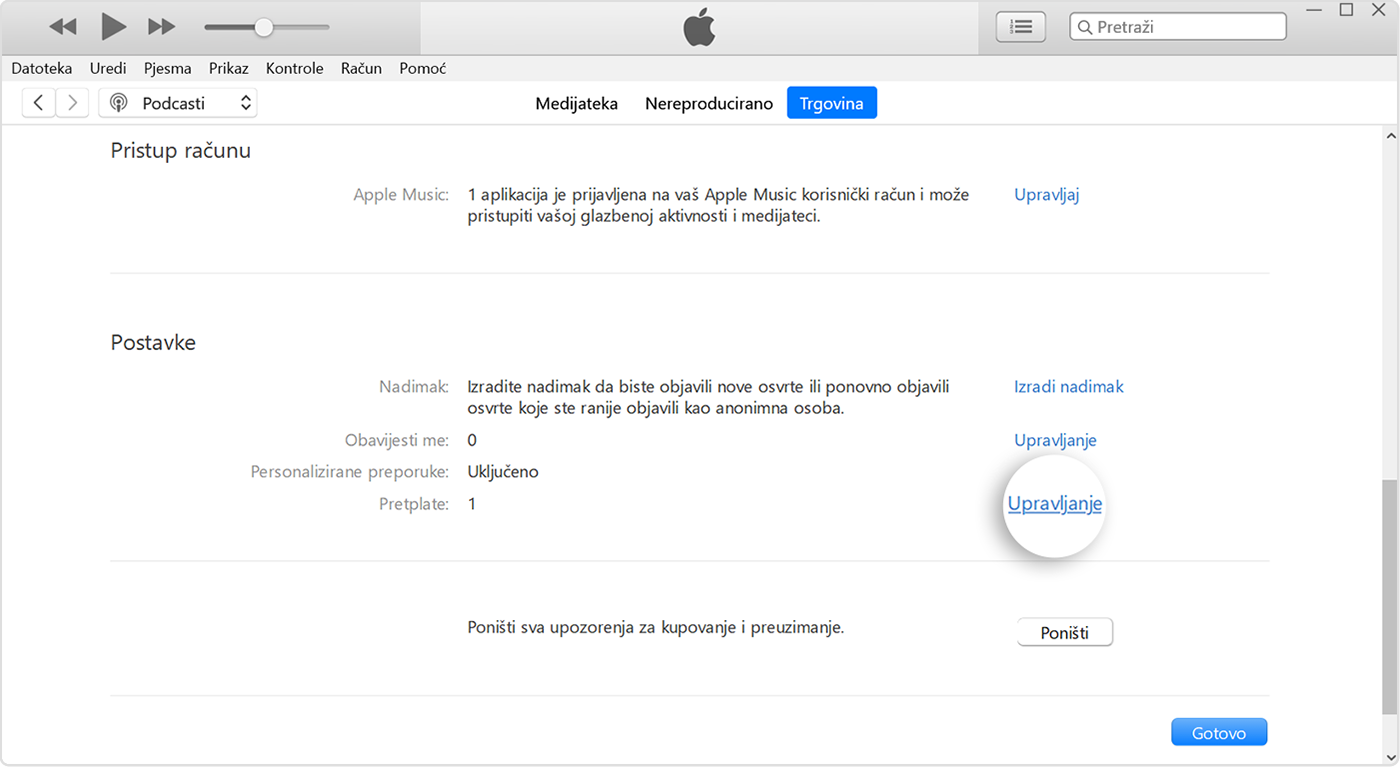This screenshot has height=768, width=1400.
Task: Click the Fast-forward icon
Action: click(x=161, y=27)
